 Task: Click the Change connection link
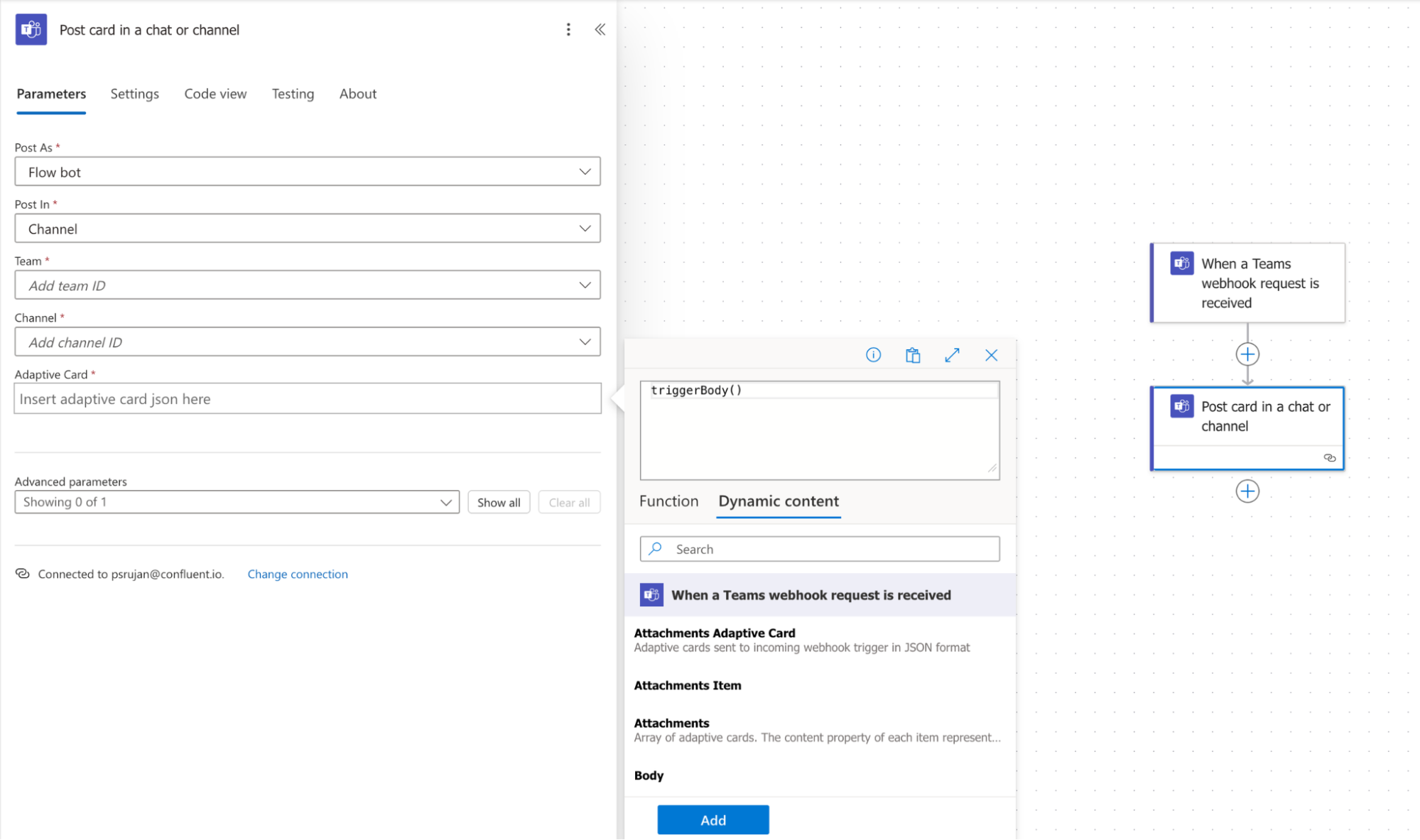click(x=298, y=574)
